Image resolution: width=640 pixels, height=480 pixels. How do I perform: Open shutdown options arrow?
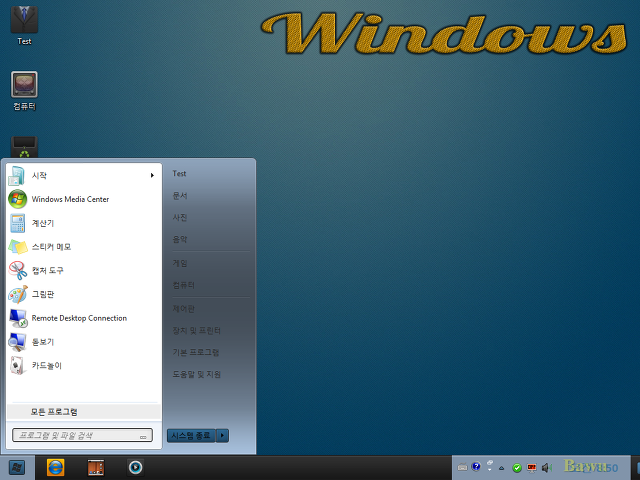(222, 436)
